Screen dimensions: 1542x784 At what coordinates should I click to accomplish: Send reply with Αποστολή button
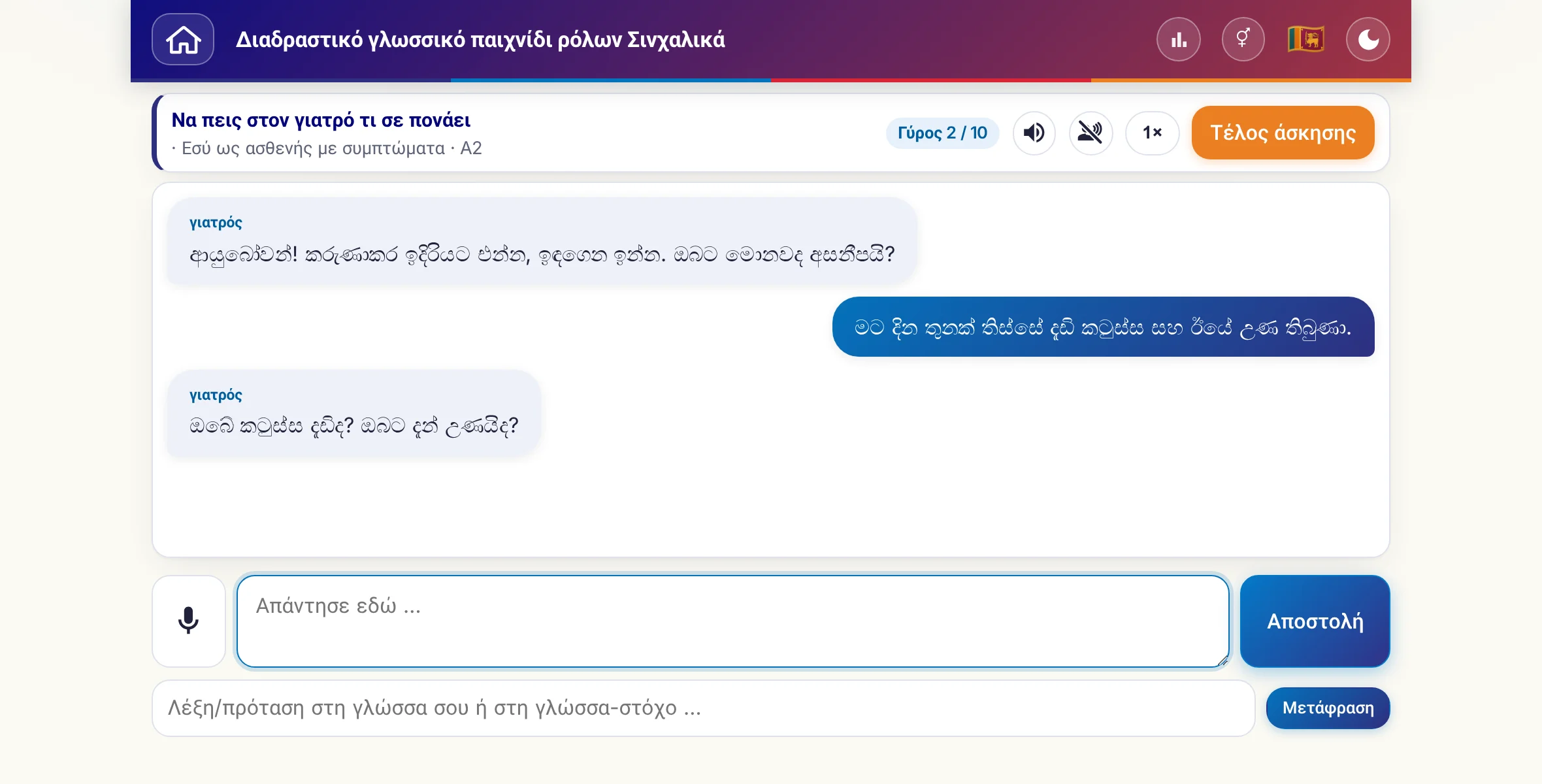pos(1315,621)
